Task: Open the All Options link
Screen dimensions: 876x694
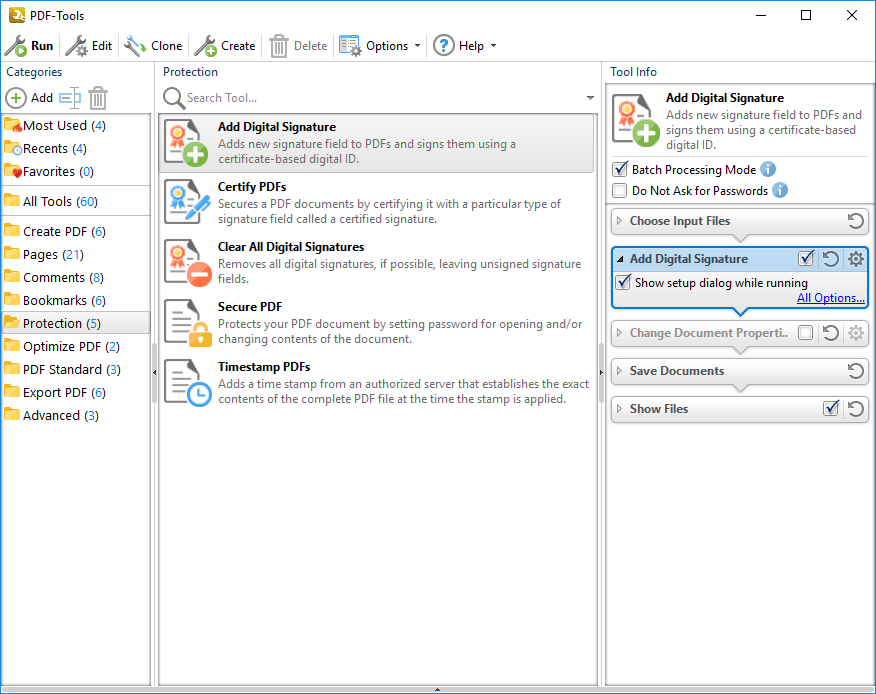Action: click(830, 298)
